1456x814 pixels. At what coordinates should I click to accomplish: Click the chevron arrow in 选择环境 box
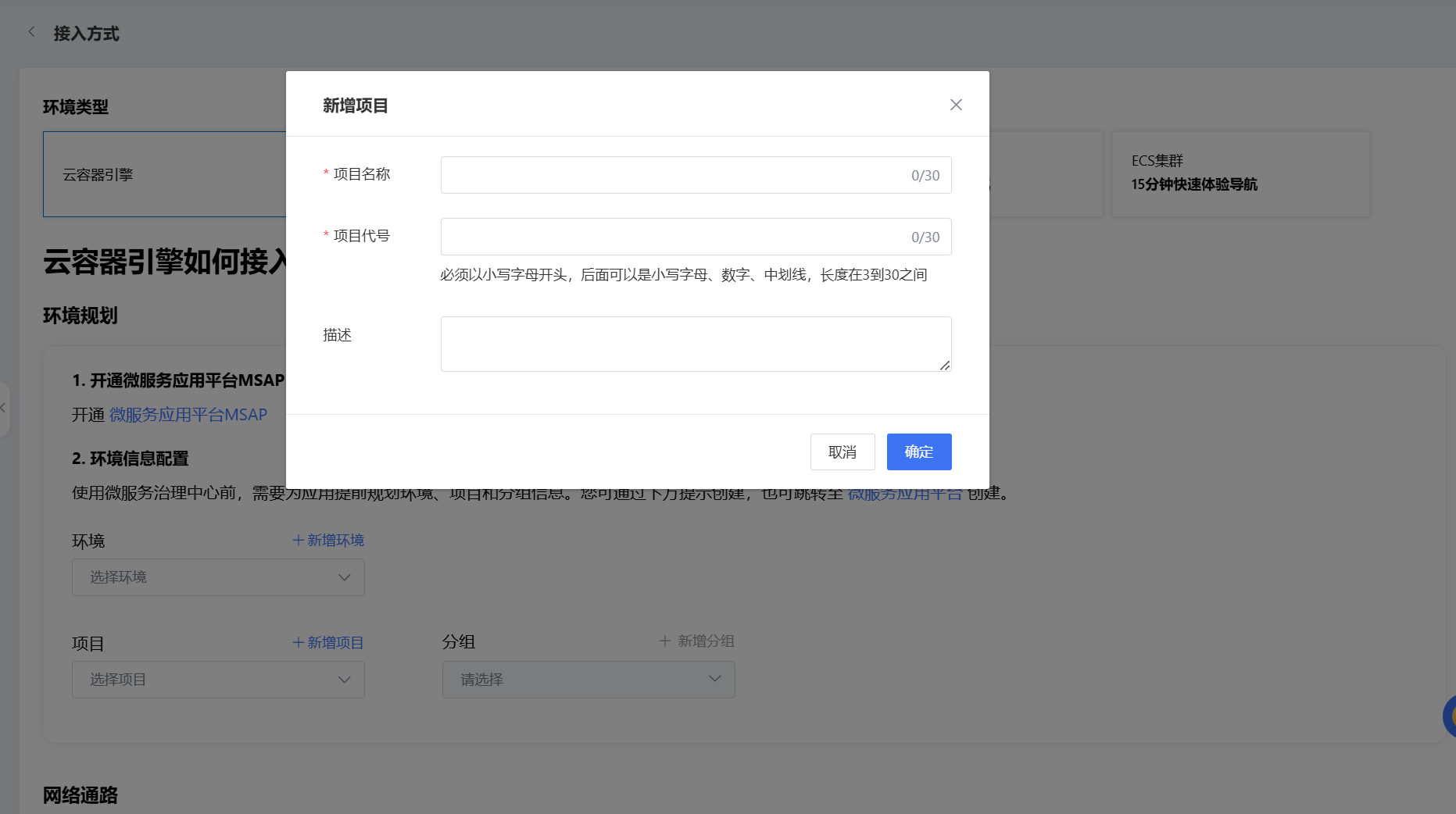click(x=344, y=577)
